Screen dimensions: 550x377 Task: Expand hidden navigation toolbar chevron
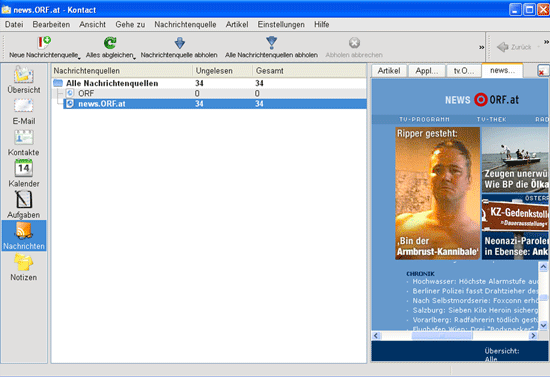546,42
